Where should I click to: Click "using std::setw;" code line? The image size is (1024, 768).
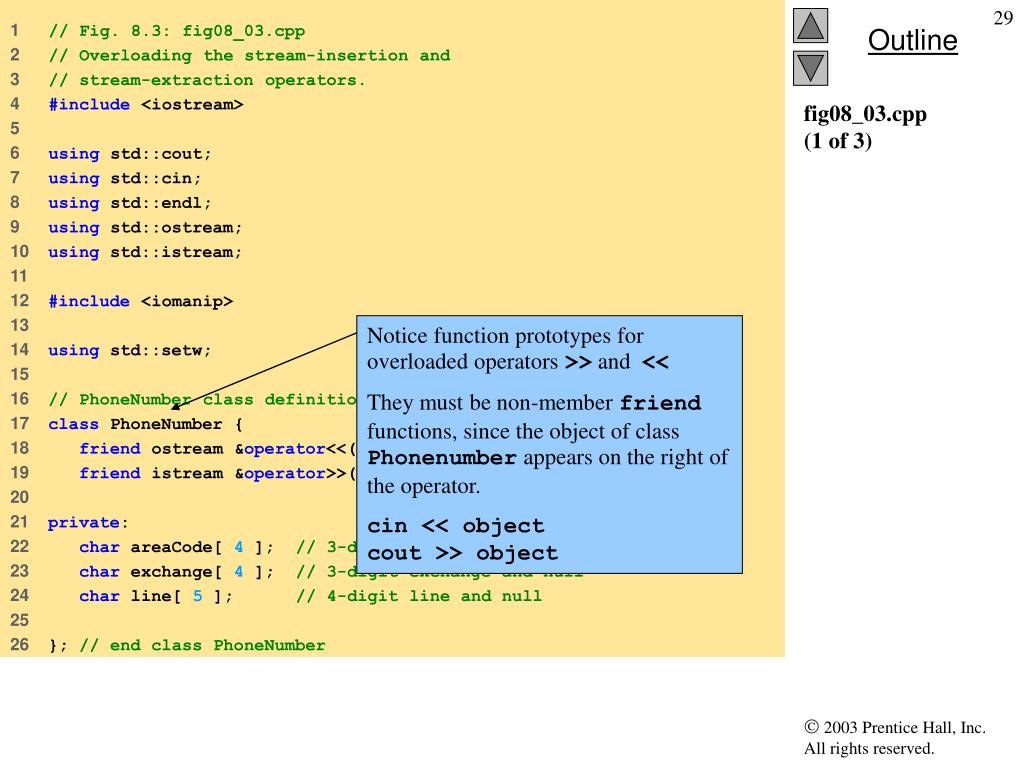click(129, 350)
